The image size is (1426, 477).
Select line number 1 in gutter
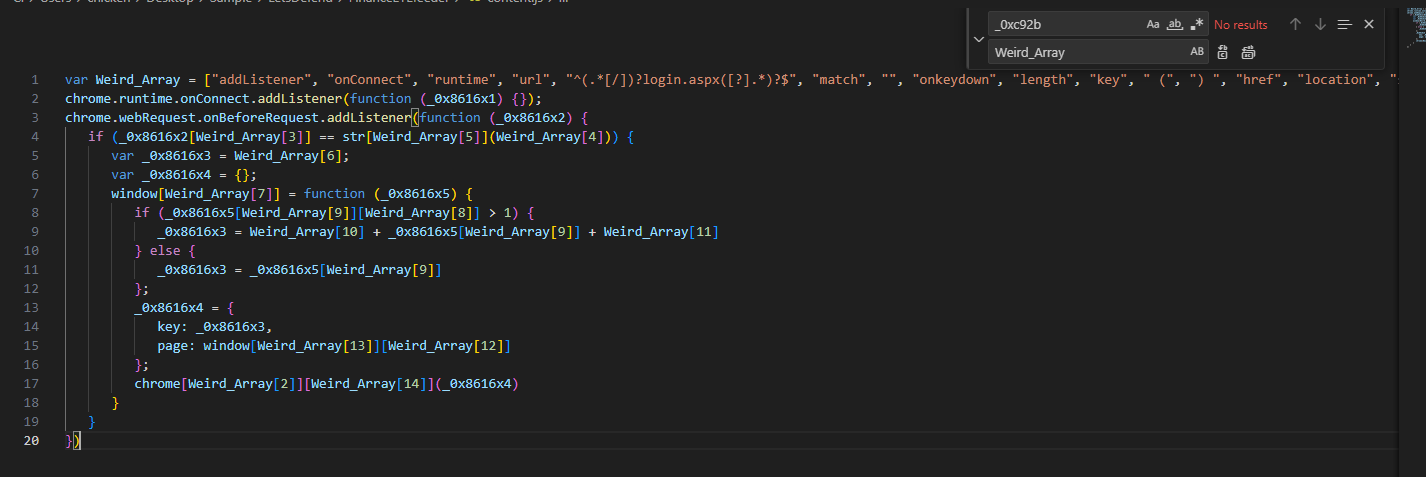pos(35,80)
